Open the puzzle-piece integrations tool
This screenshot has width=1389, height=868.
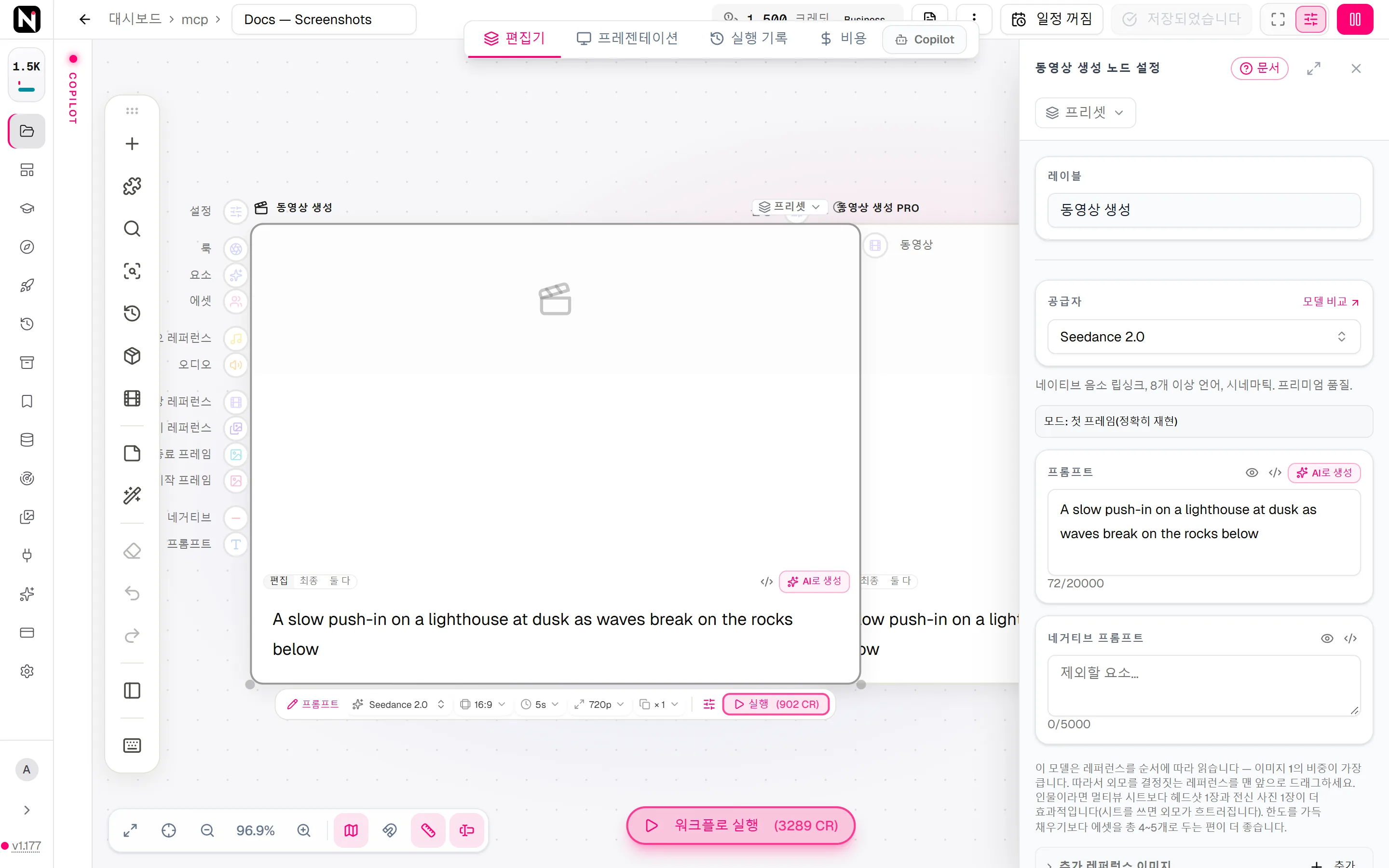pyautogui.click(x=132, y=186)
